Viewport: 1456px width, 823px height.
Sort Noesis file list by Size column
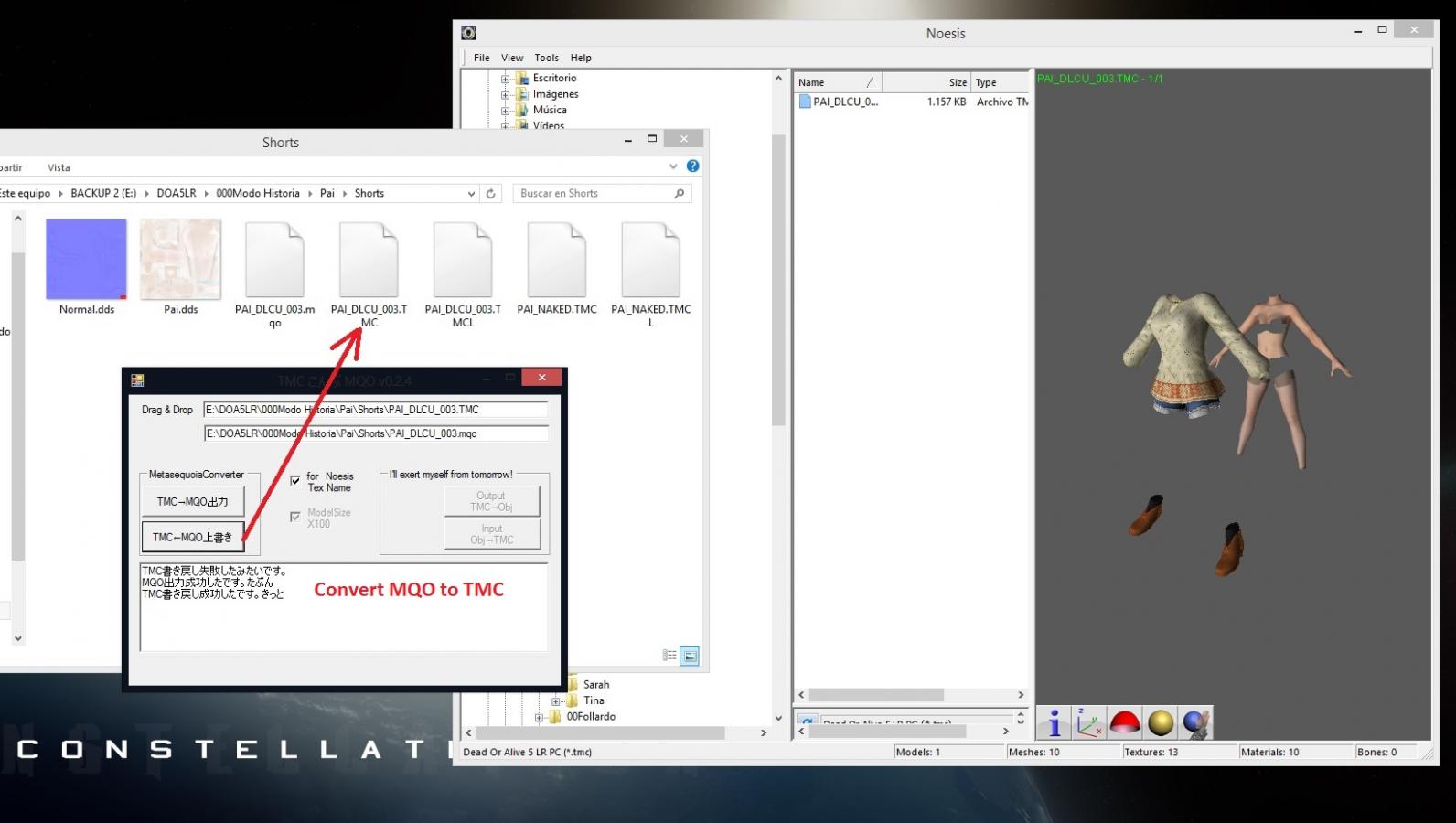click(x=926, y=82)
